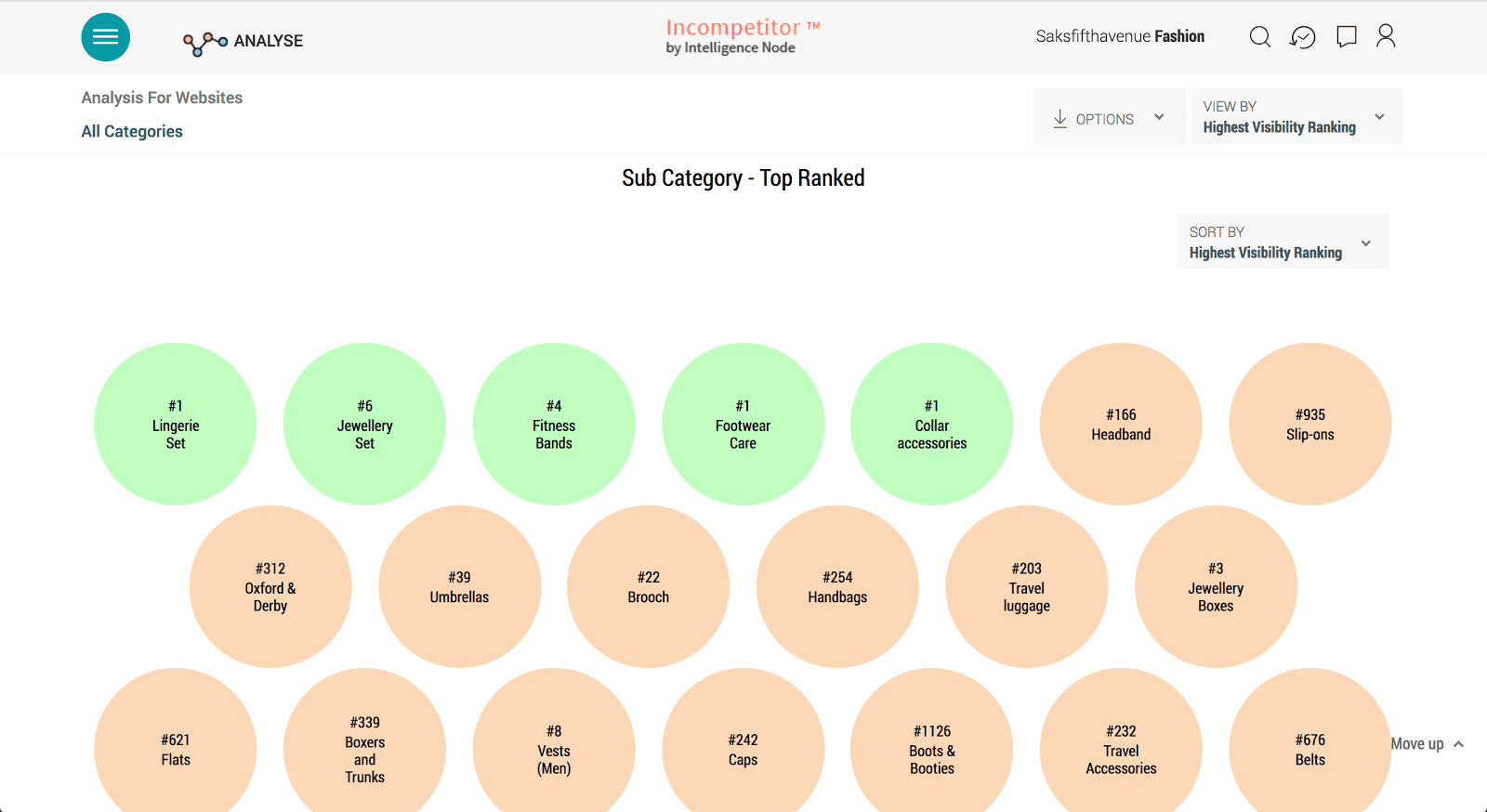The image size is (1487, 812).
Task: Select the Footwear Care bubble
Action: (x=743, y=425)
